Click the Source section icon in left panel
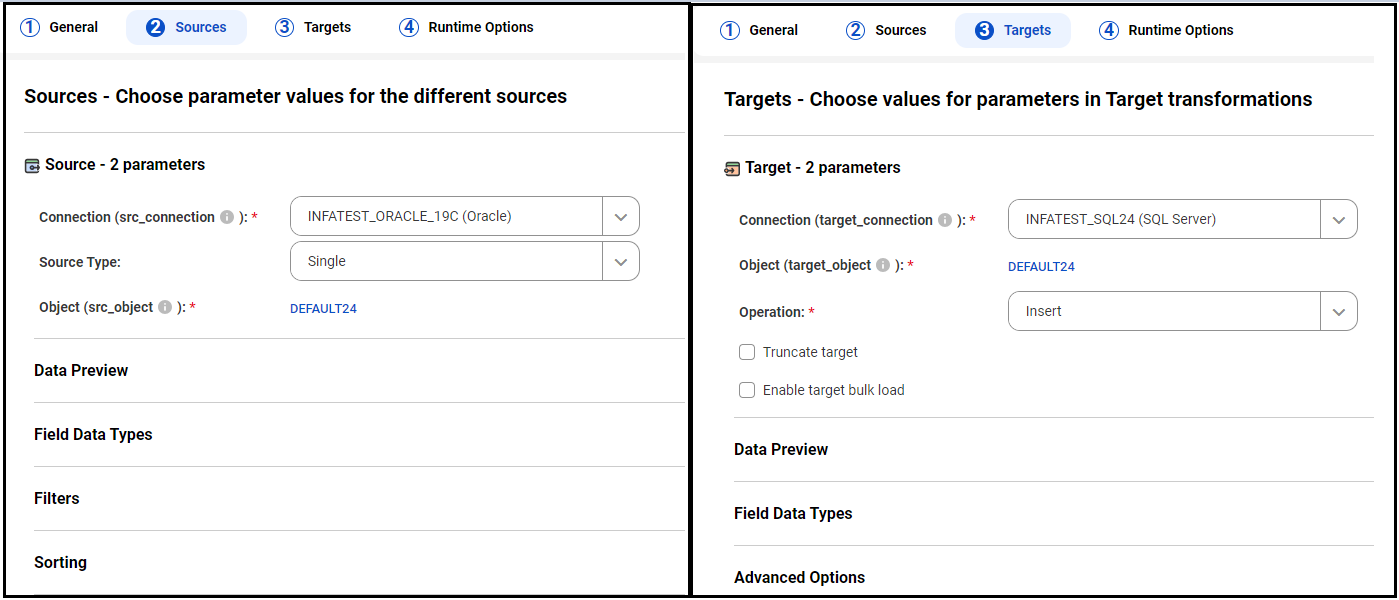 pyautogui.click(x=32, y=165)
